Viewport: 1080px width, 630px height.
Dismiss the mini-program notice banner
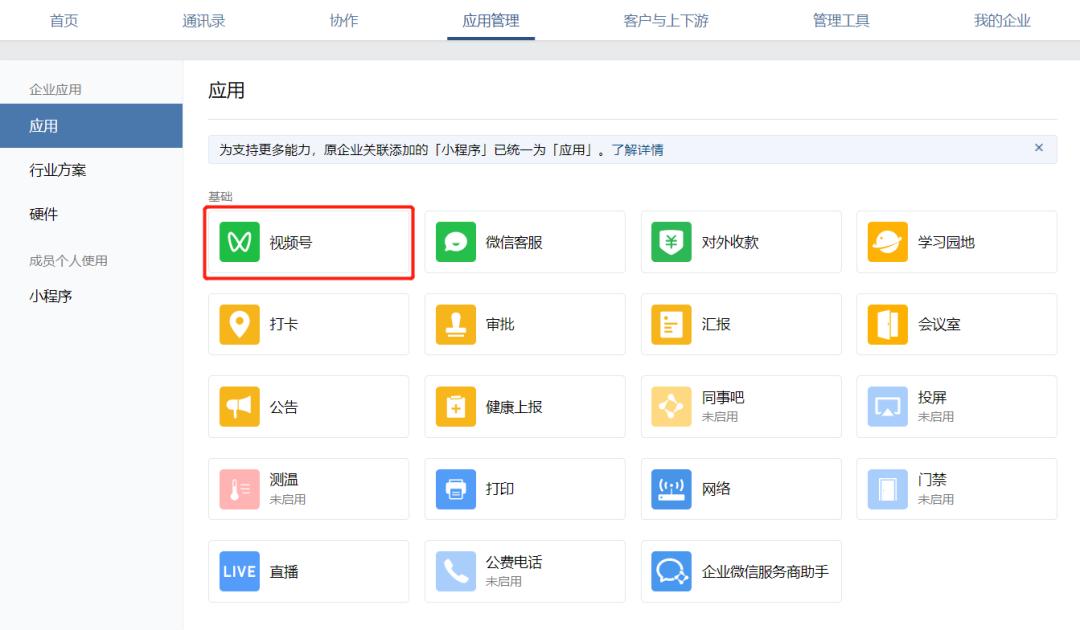1037,147
